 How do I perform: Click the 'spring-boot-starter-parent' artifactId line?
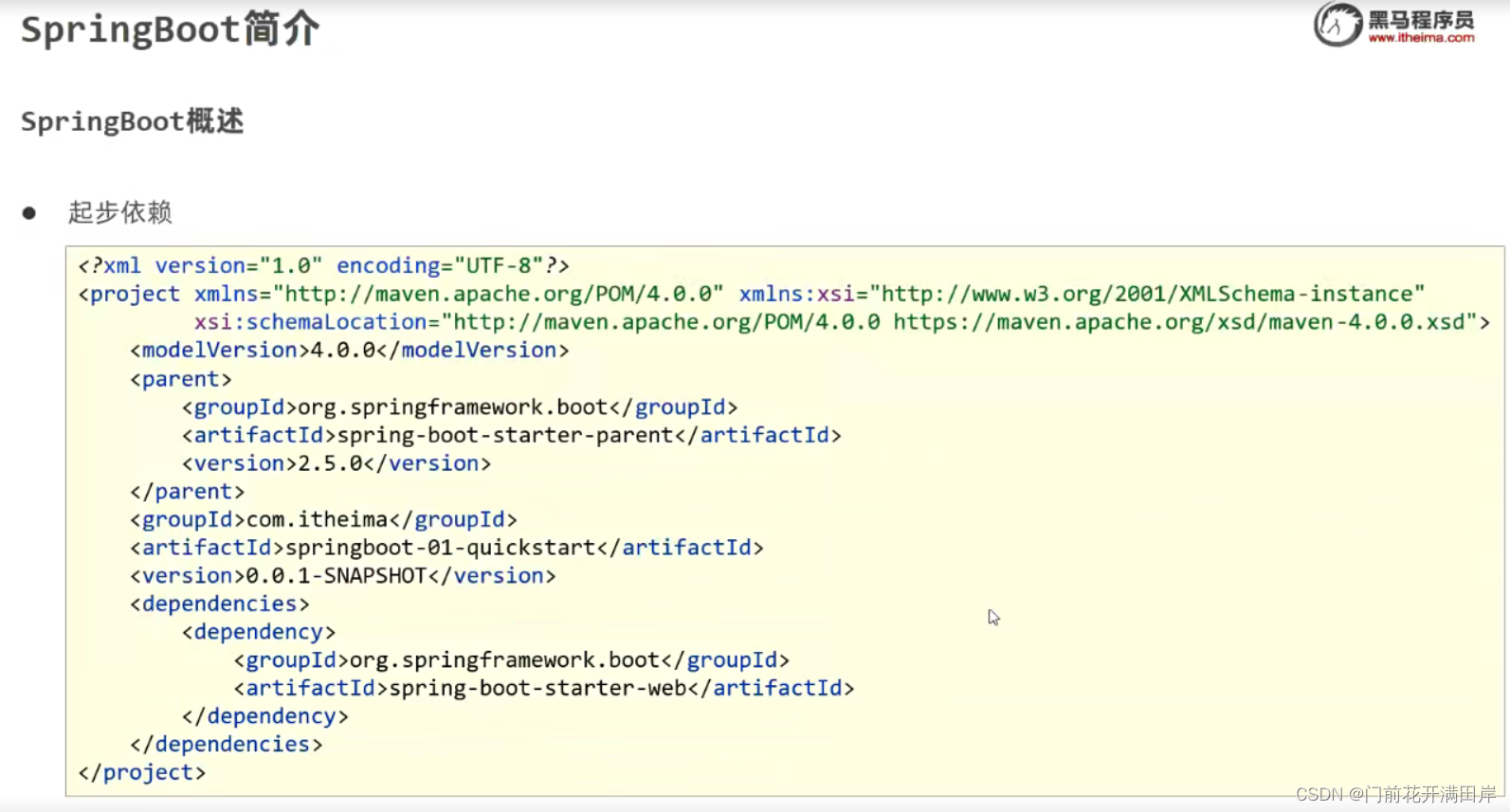(512, 435)
